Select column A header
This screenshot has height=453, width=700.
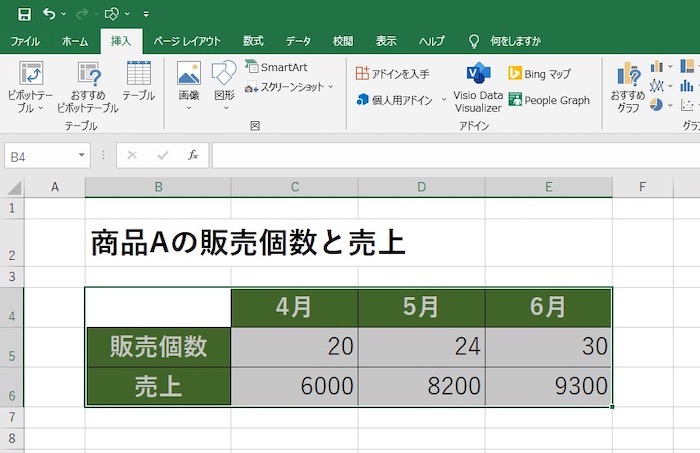point(55,187)
